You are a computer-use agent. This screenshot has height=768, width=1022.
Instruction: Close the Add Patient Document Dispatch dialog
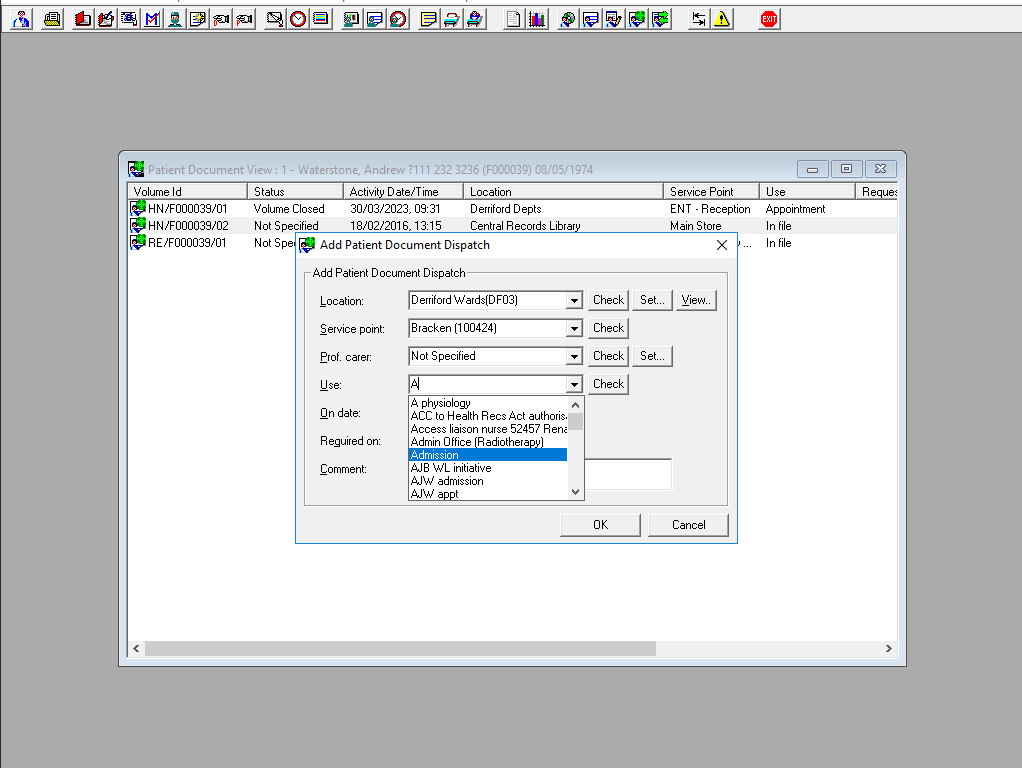coord(722,245)
